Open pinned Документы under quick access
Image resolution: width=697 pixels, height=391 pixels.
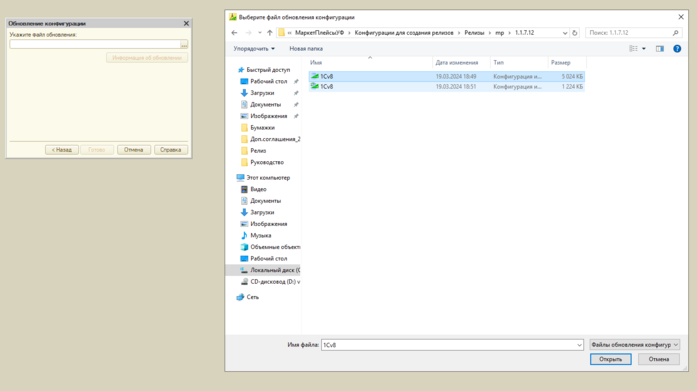[x=265, y=104]
